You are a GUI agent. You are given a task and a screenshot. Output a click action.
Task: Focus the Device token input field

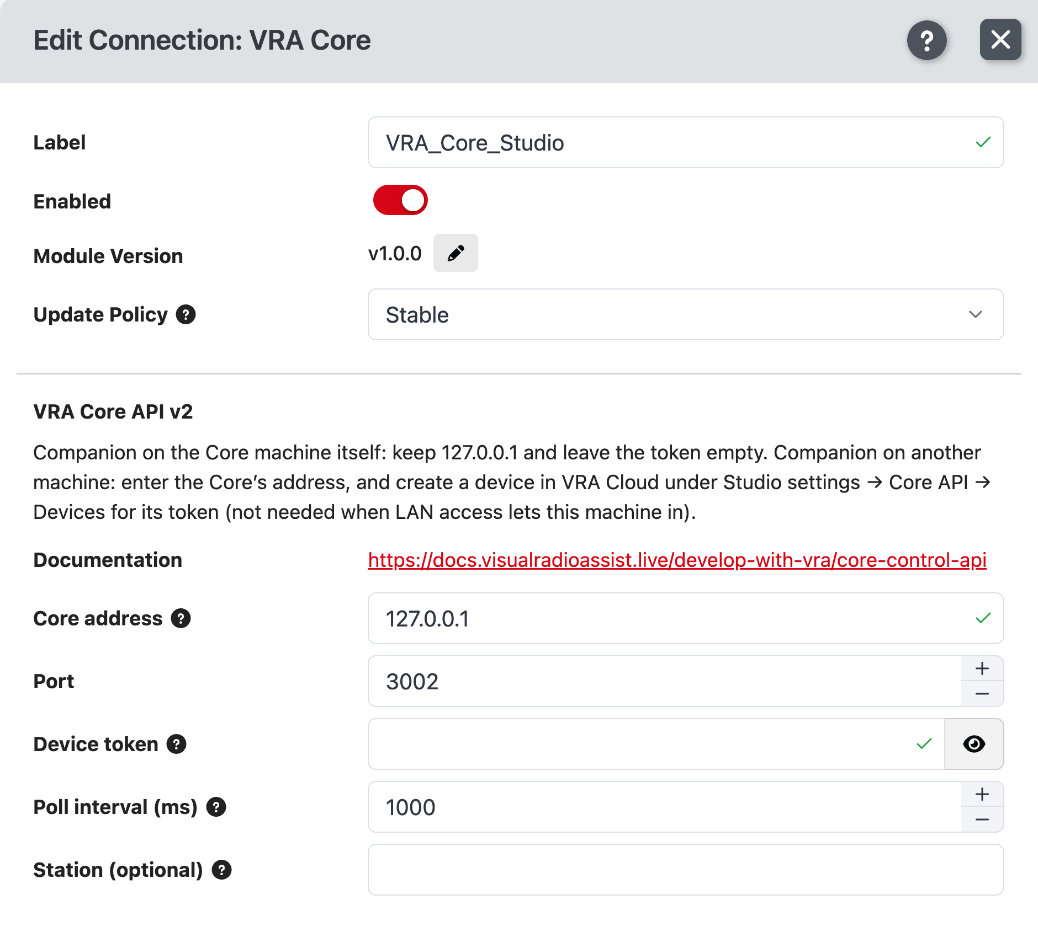(x=656, y=744)
